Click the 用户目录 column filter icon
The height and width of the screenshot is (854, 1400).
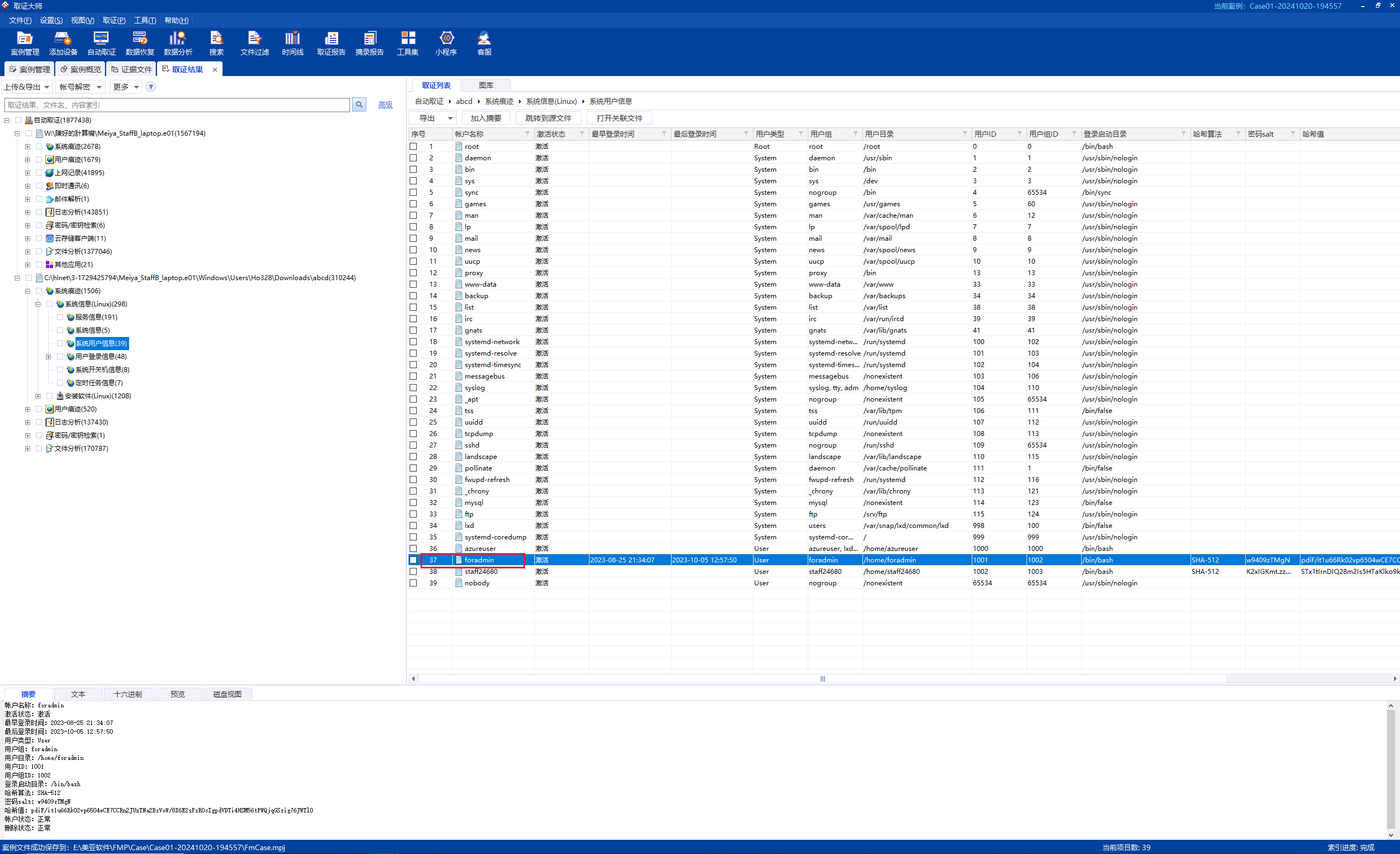tap(965, 133)
